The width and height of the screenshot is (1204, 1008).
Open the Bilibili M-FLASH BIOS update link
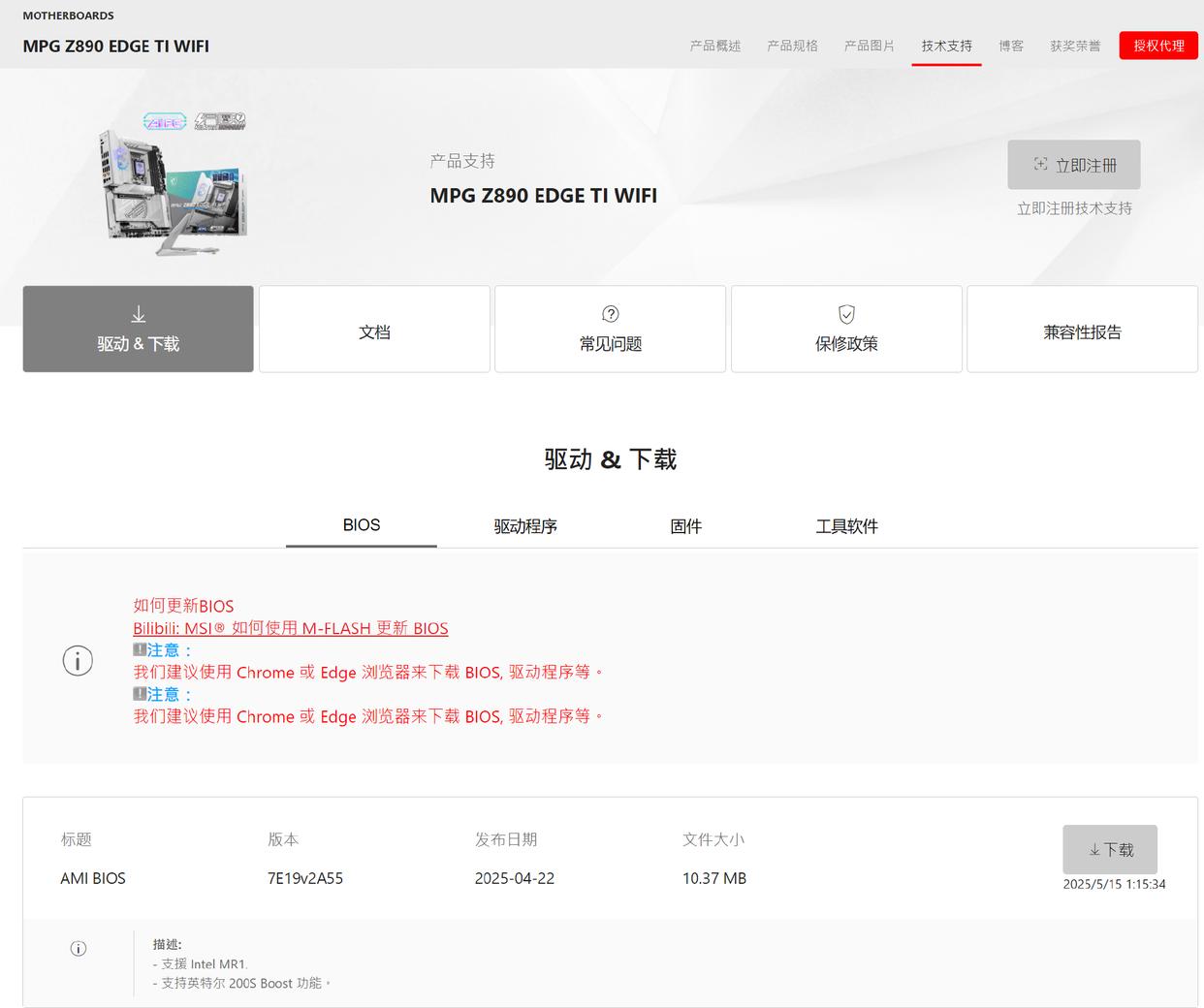click(x=291, y=628)
